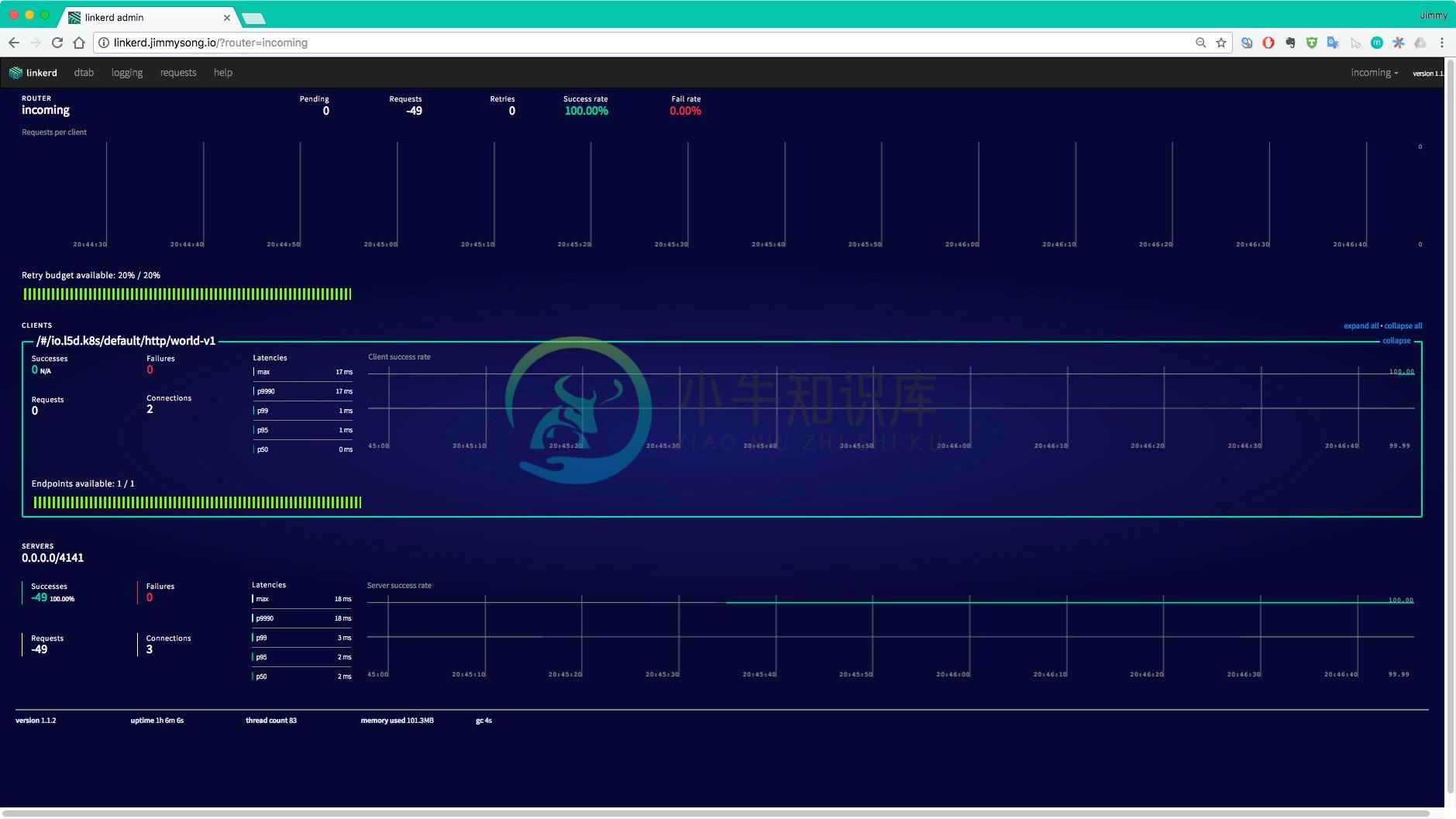Open the Chrome three-dot menu
1456x819 pixels.
1442,43
